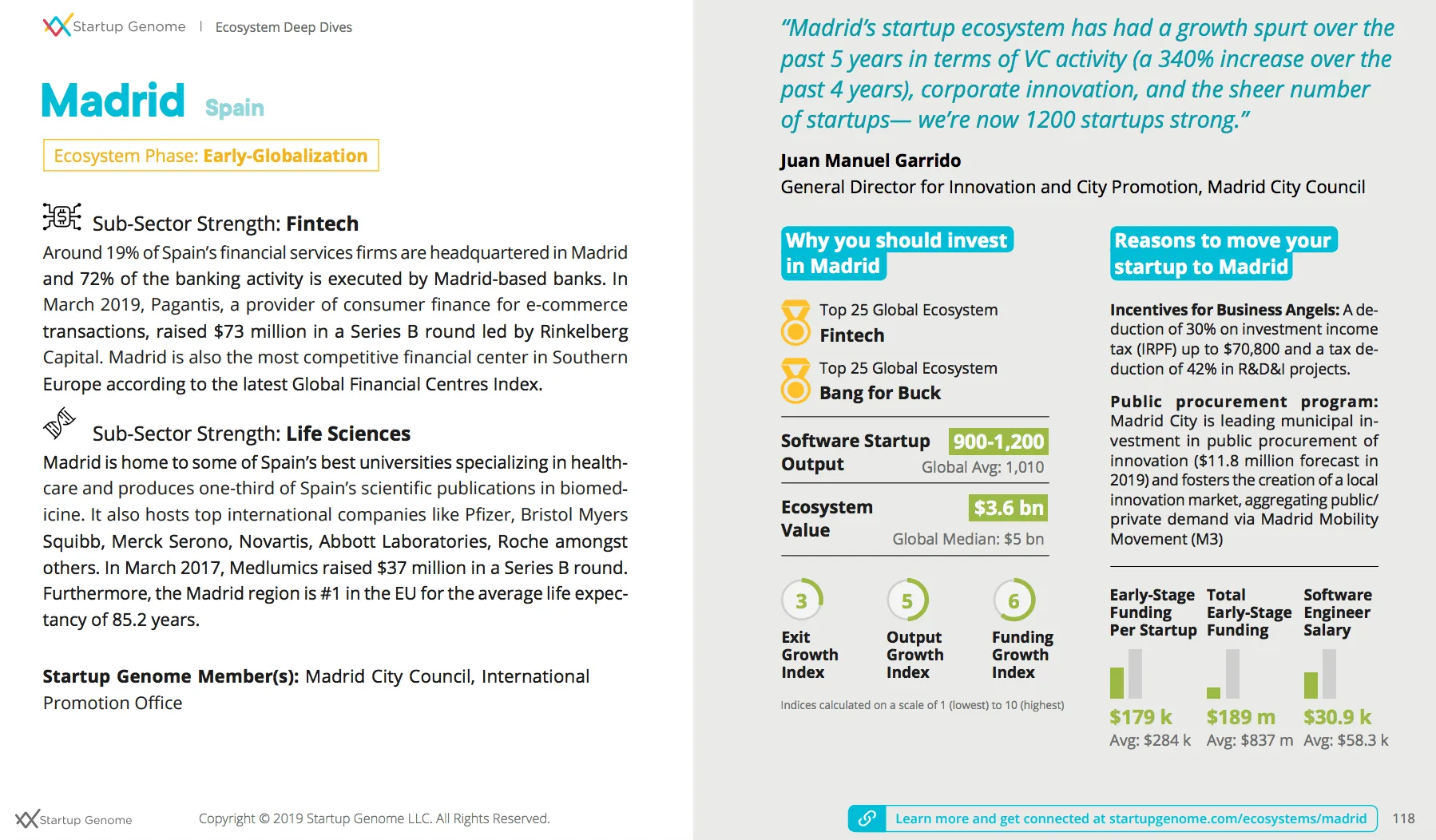The height and width of the screenshot is (840, 1436).
Task: Click the footer Startup Genome logo
Action: point(73,819)
